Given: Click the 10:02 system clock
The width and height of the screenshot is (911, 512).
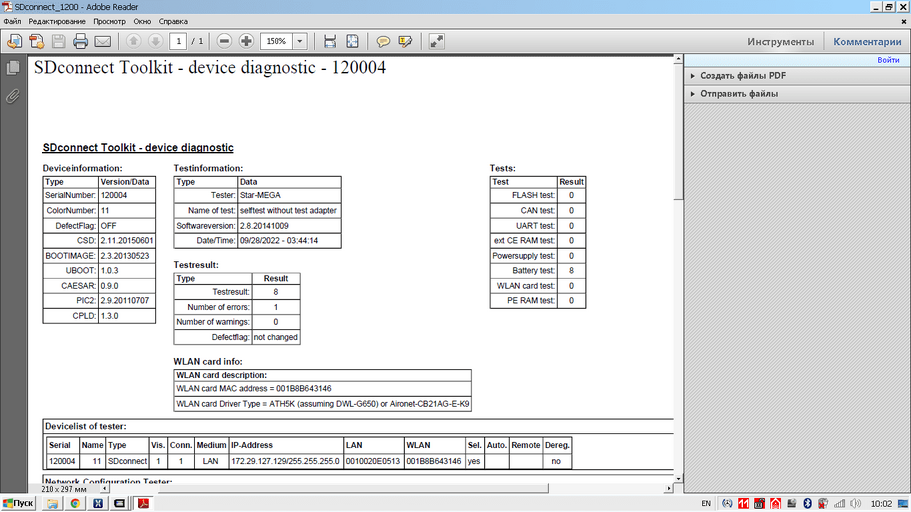Looking at the screenshot, I should tap(881, 503).
